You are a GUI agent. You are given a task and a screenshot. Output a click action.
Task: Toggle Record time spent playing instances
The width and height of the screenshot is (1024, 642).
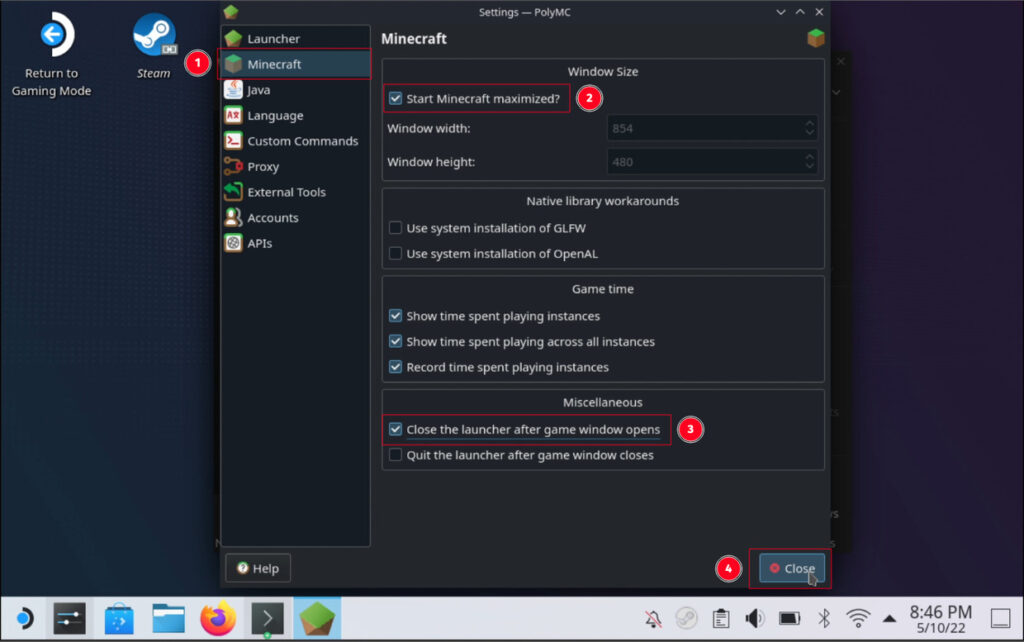tap(395, 367)
